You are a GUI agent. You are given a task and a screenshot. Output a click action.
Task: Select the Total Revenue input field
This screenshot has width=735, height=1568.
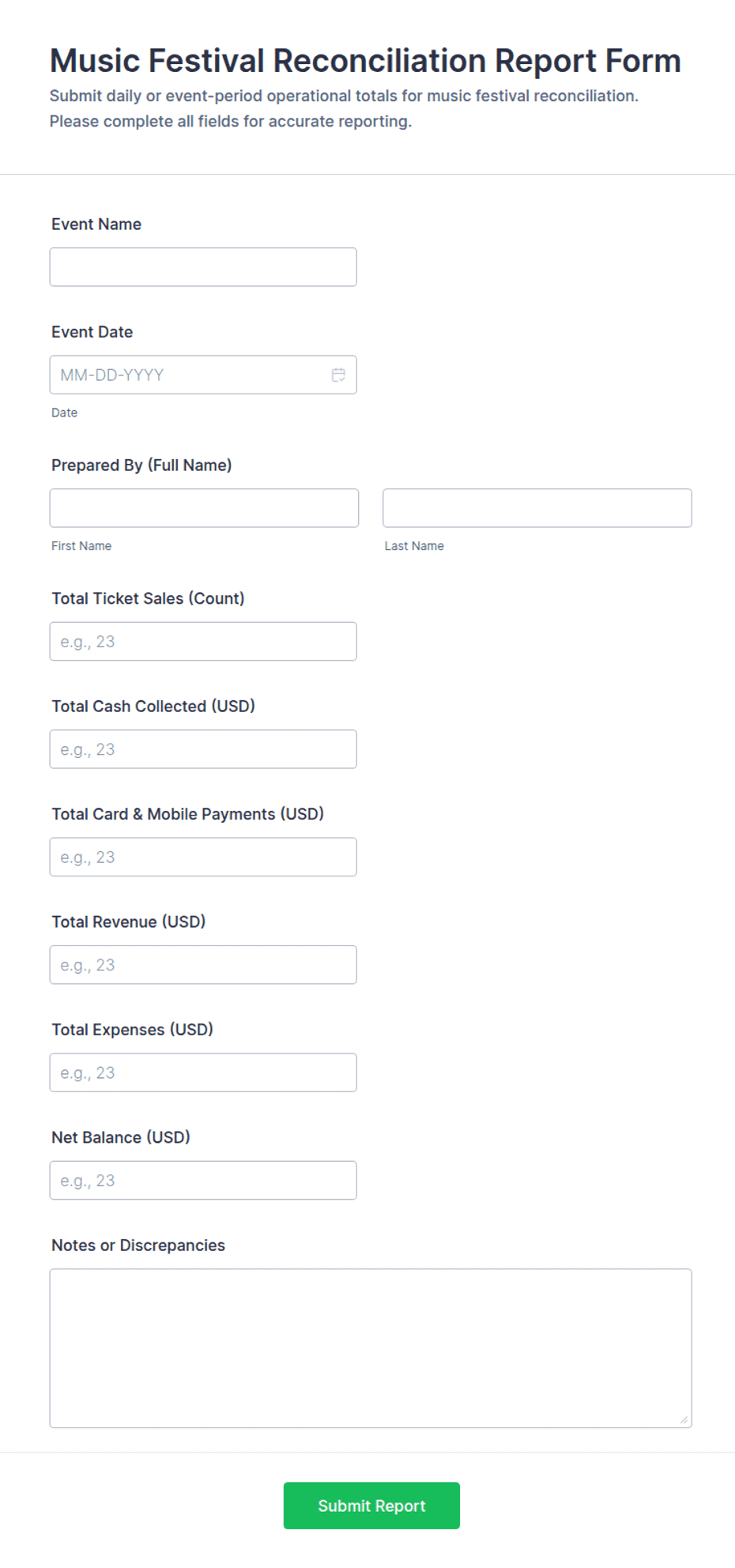pos(203,965)
